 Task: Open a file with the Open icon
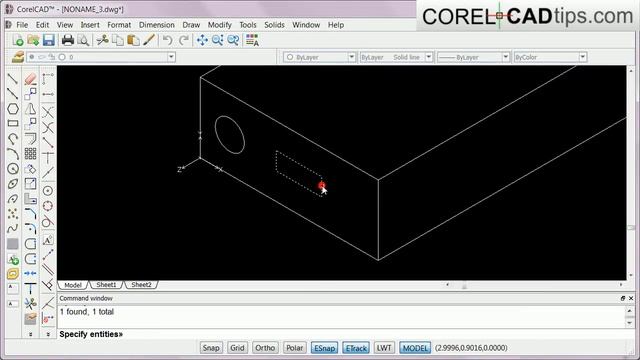(x=33, y=40)
